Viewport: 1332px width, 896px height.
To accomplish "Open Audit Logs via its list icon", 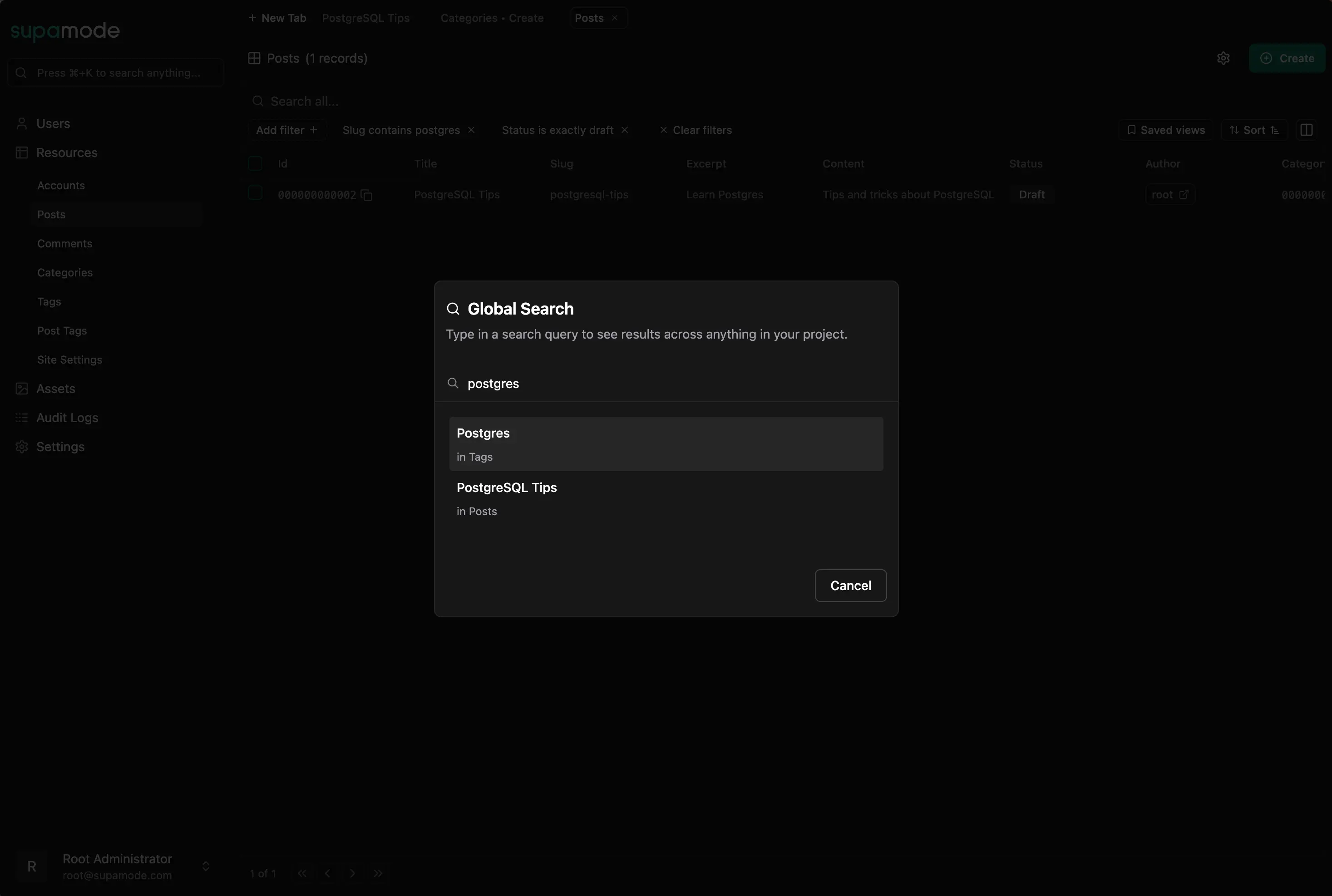I will click(x=21, y=417).
